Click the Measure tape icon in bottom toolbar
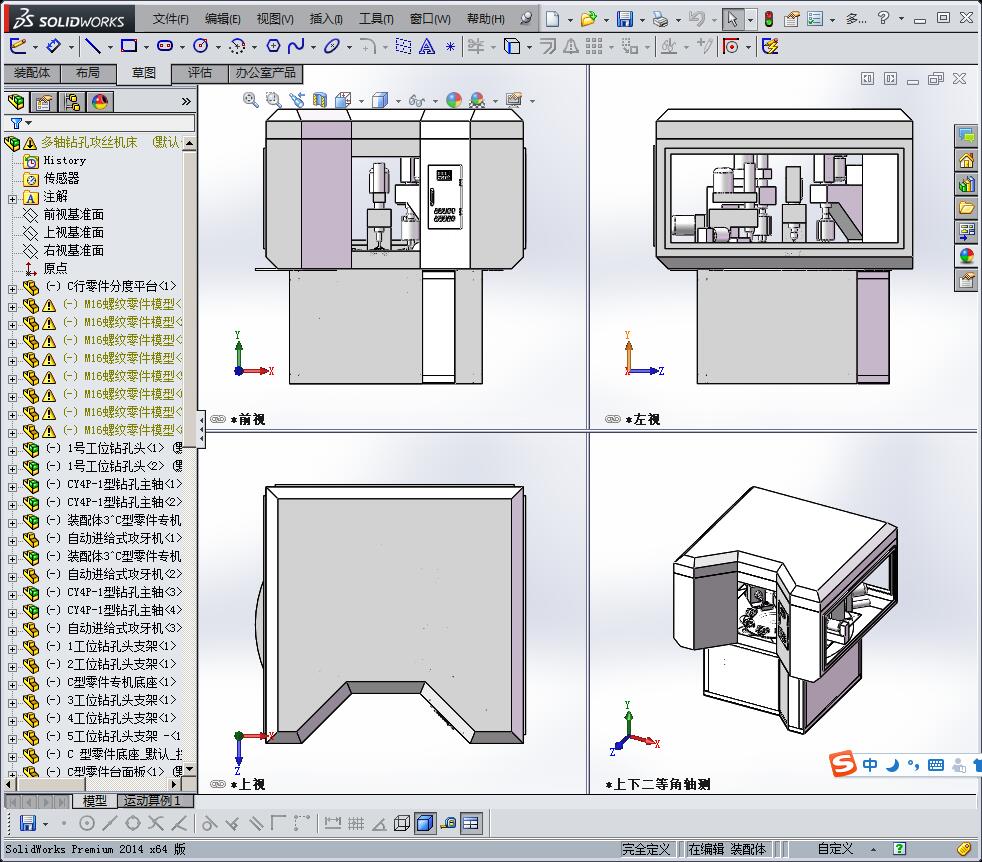982x862 pixels. 448,823
